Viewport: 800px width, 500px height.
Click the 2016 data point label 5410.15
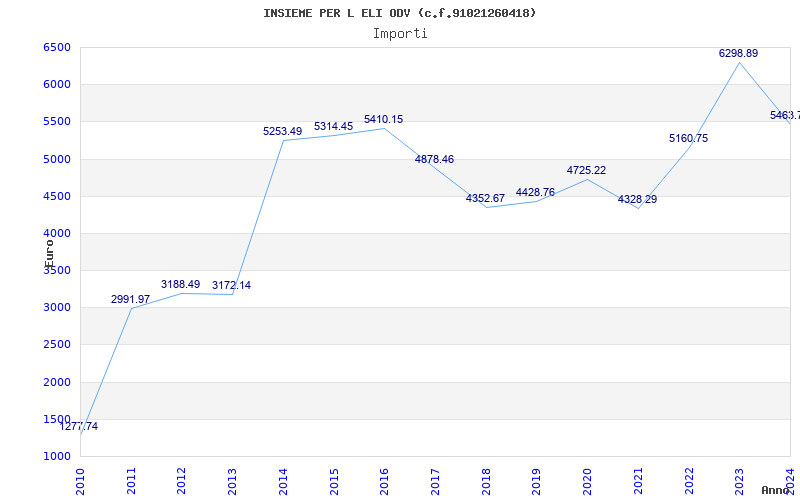383,119
